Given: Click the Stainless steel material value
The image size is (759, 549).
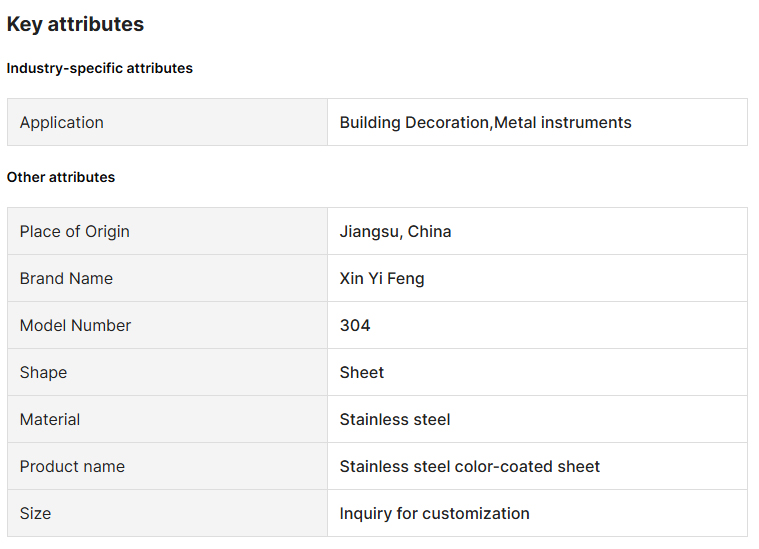Looking at the screenshot, I should click(x=395, y=420).
